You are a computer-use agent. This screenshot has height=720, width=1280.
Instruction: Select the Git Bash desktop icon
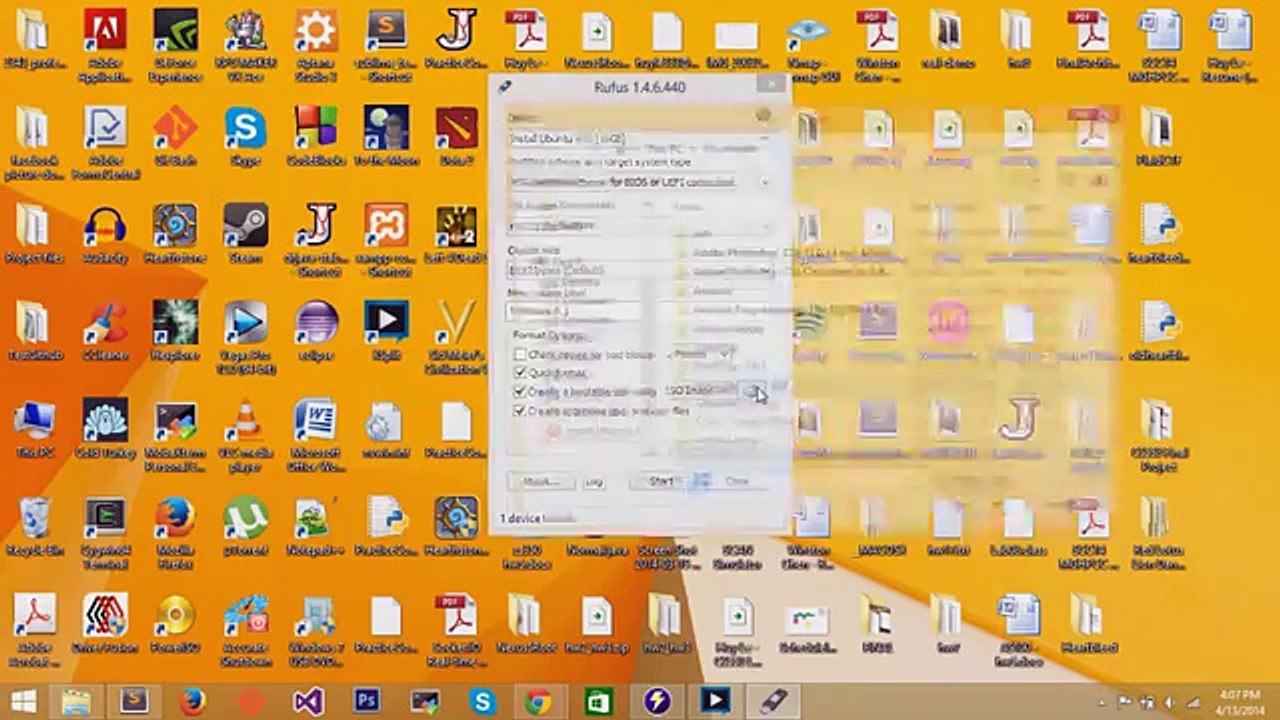175,136
